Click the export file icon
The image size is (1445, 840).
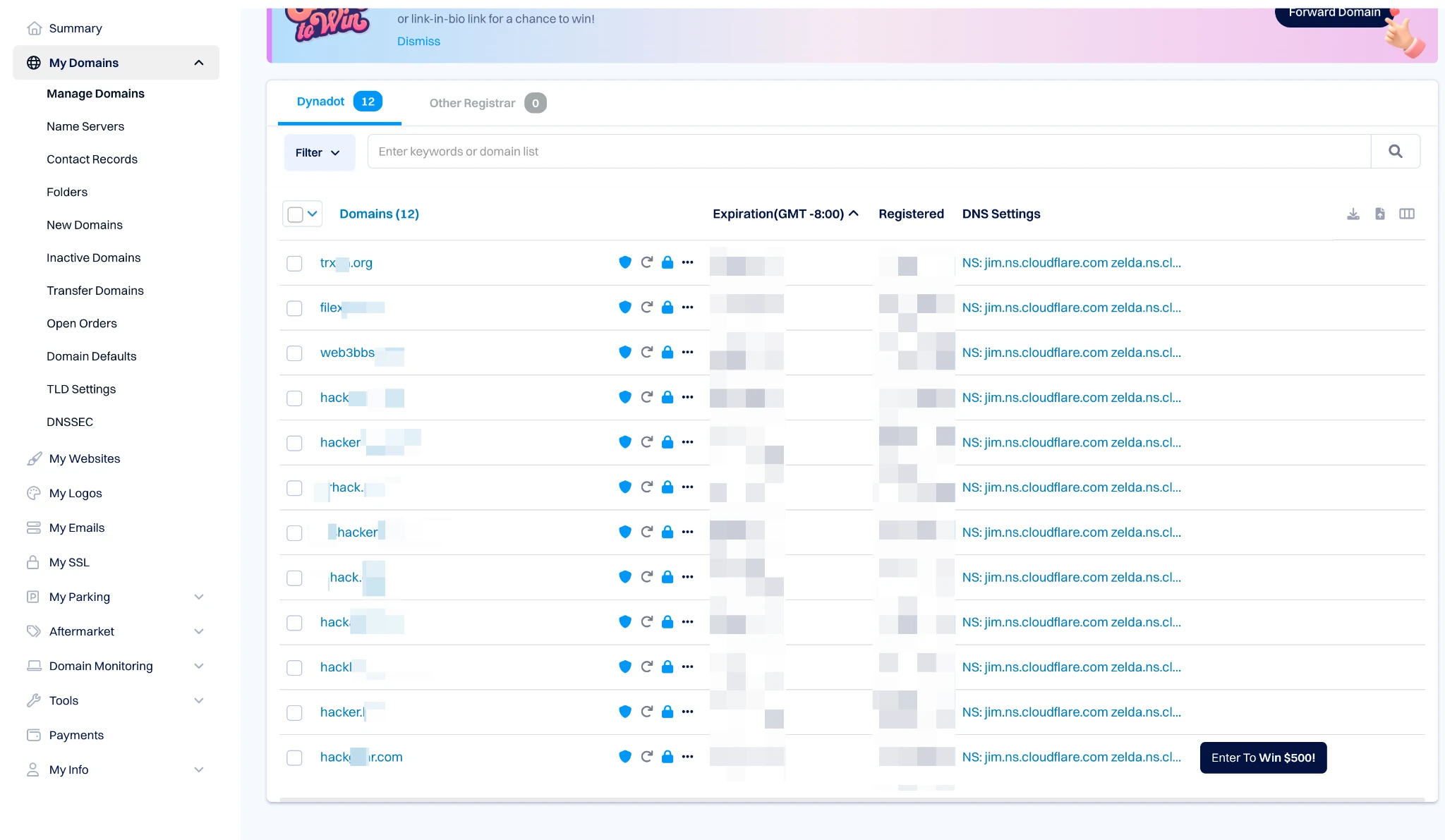coord(1379,214)
